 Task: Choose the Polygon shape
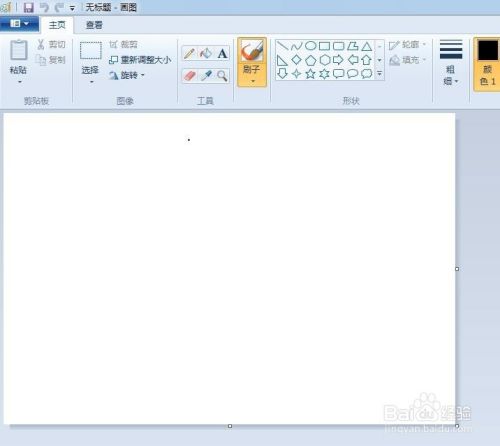(x=353, y=46)
